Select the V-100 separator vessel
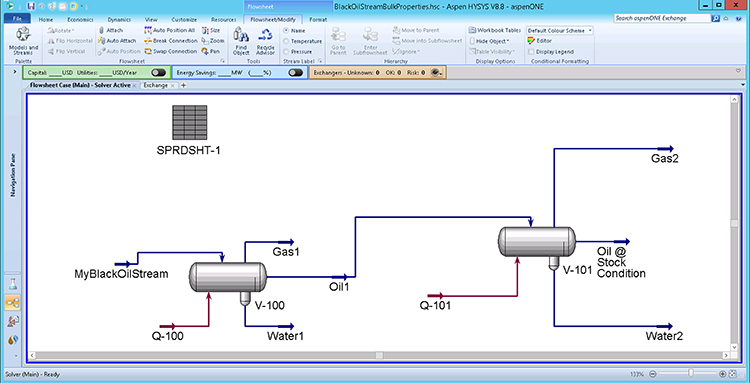The width and height of the screenshot is (750, 383). [x=228, y=277]
